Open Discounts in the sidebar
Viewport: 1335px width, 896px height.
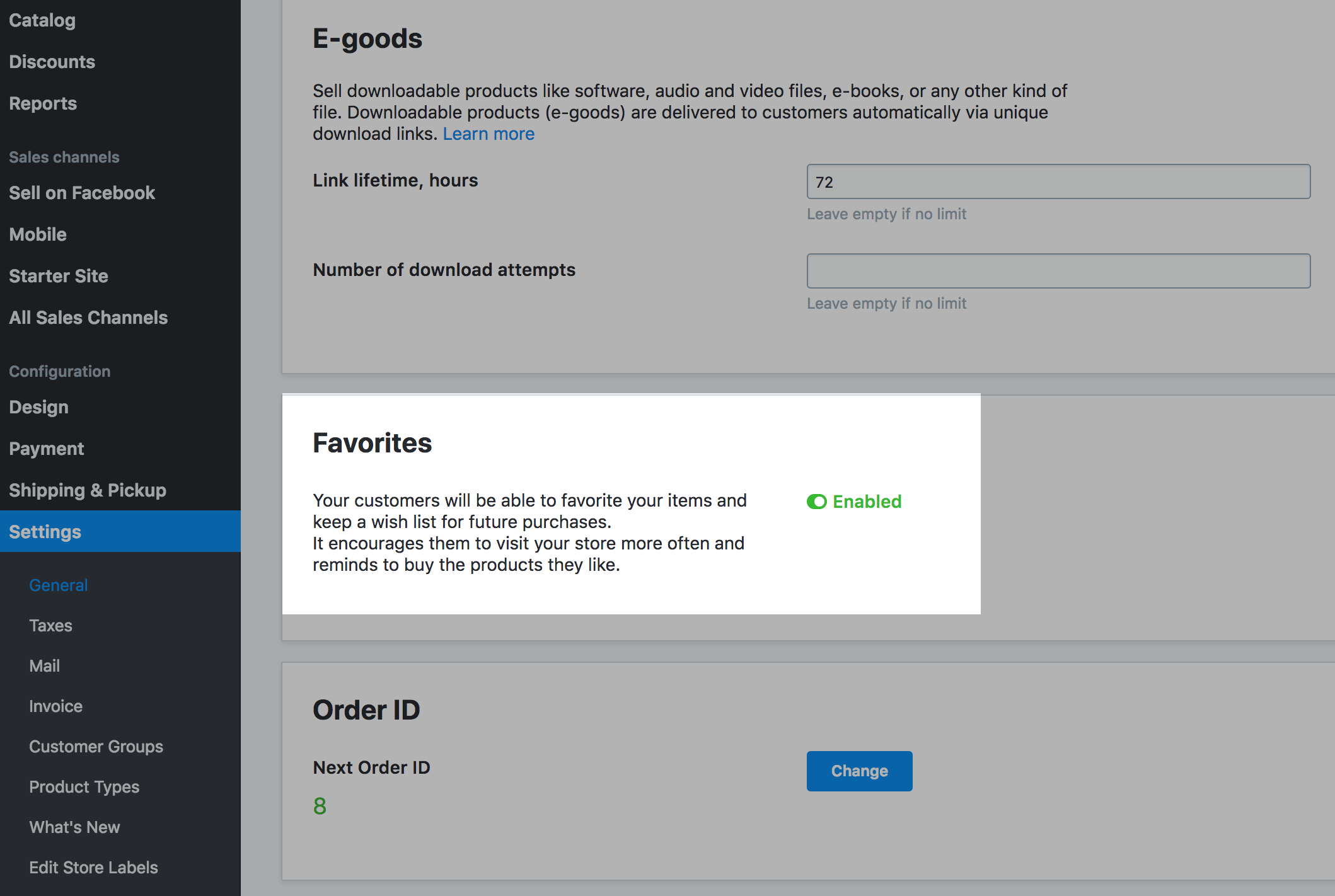point(52,62)
